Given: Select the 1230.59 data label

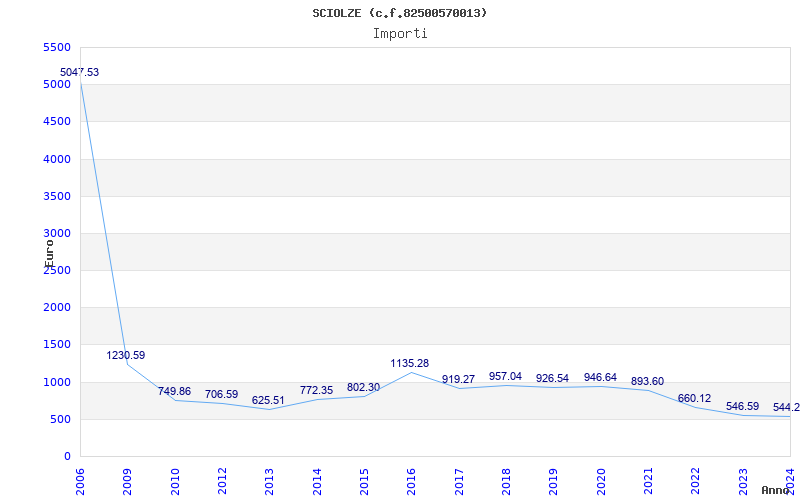Looking at the screenshot, I should [126, 355].
